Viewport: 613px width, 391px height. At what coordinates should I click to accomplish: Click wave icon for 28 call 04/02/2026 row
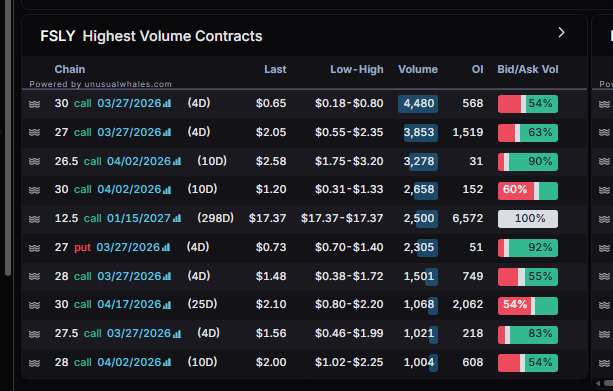(x=34, y=363)
